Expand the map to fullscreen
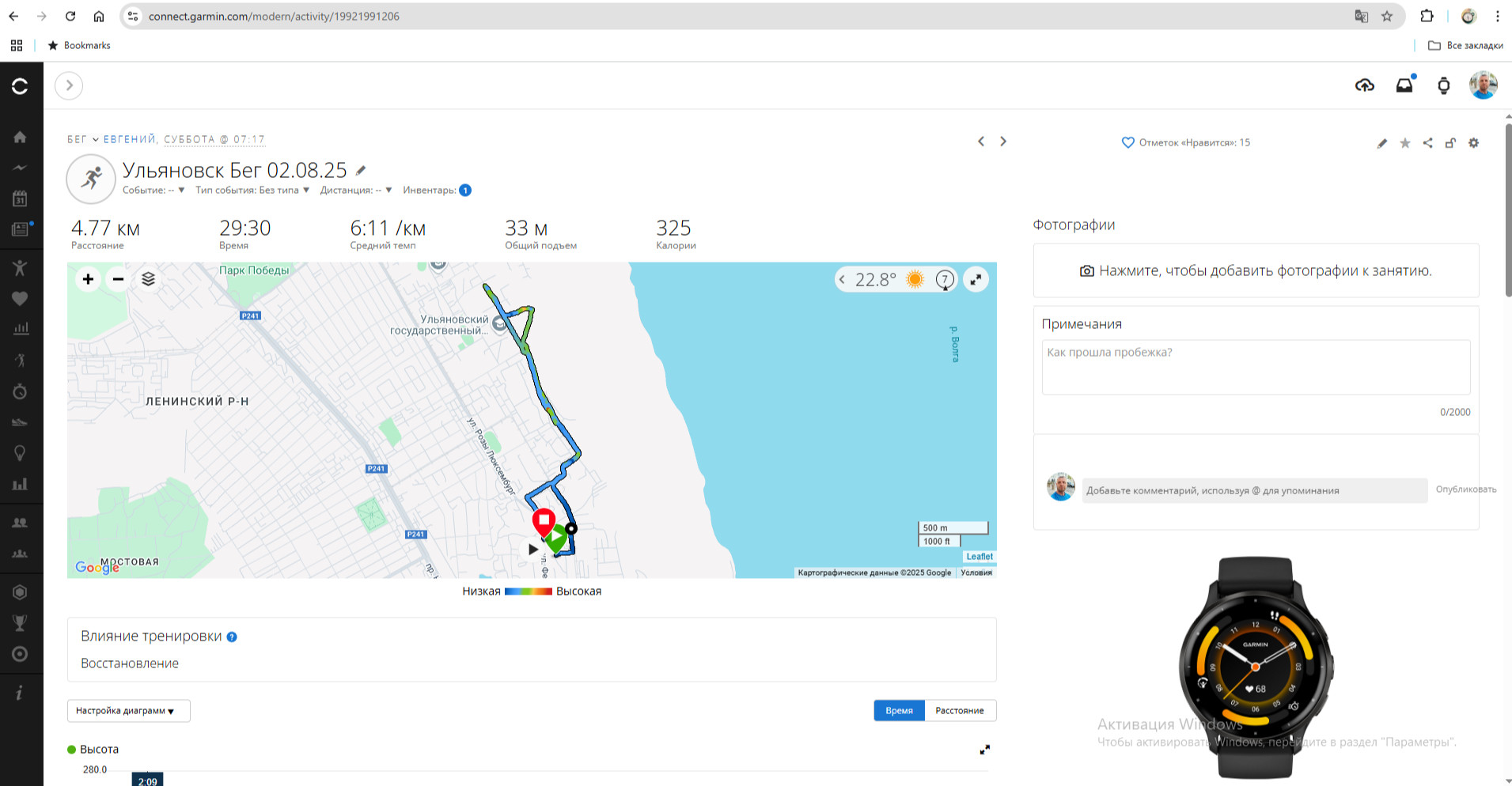 click(976, 279)
